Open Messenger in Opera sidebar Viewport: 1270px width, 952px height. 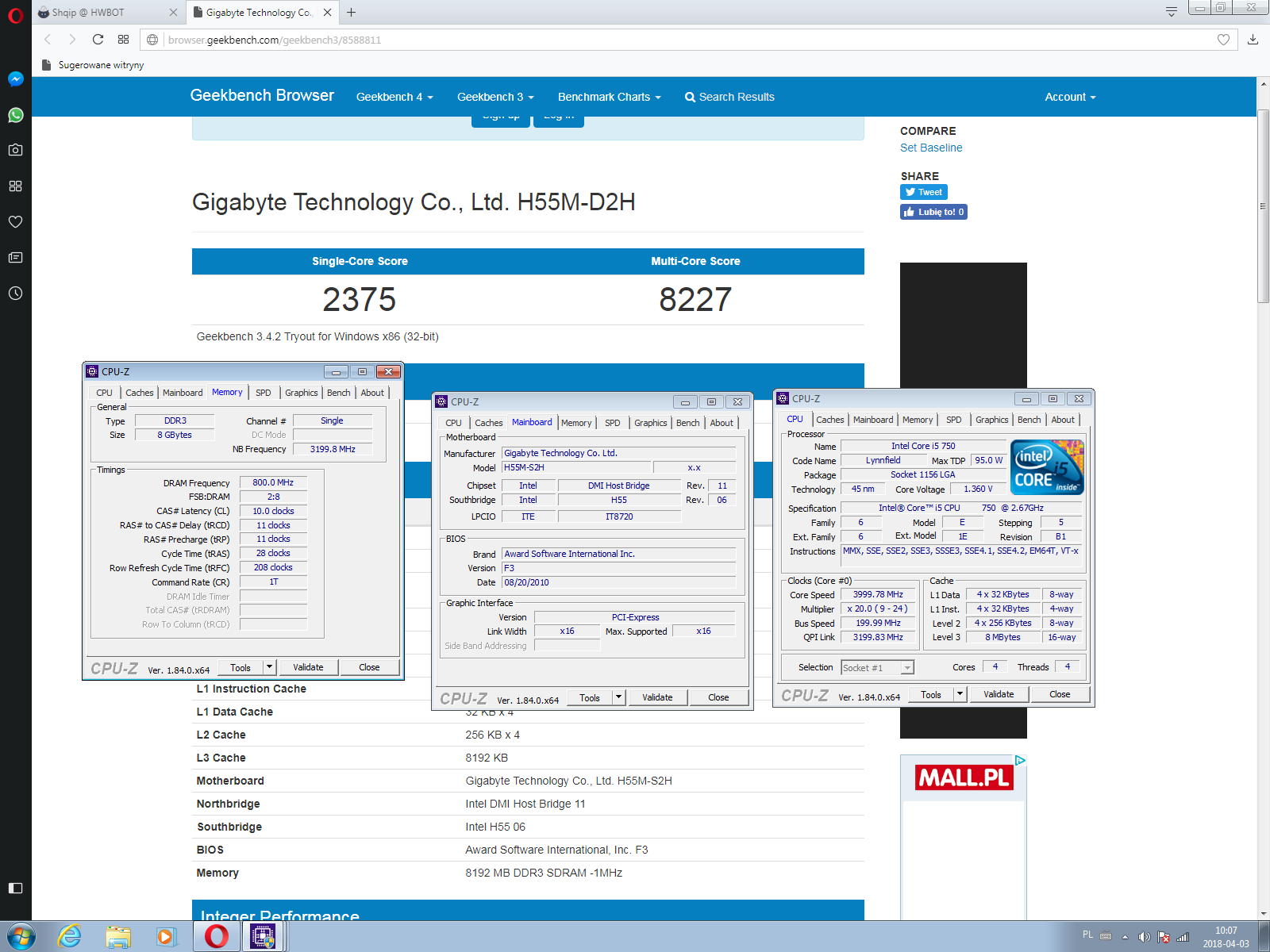(x=15, y=79)
